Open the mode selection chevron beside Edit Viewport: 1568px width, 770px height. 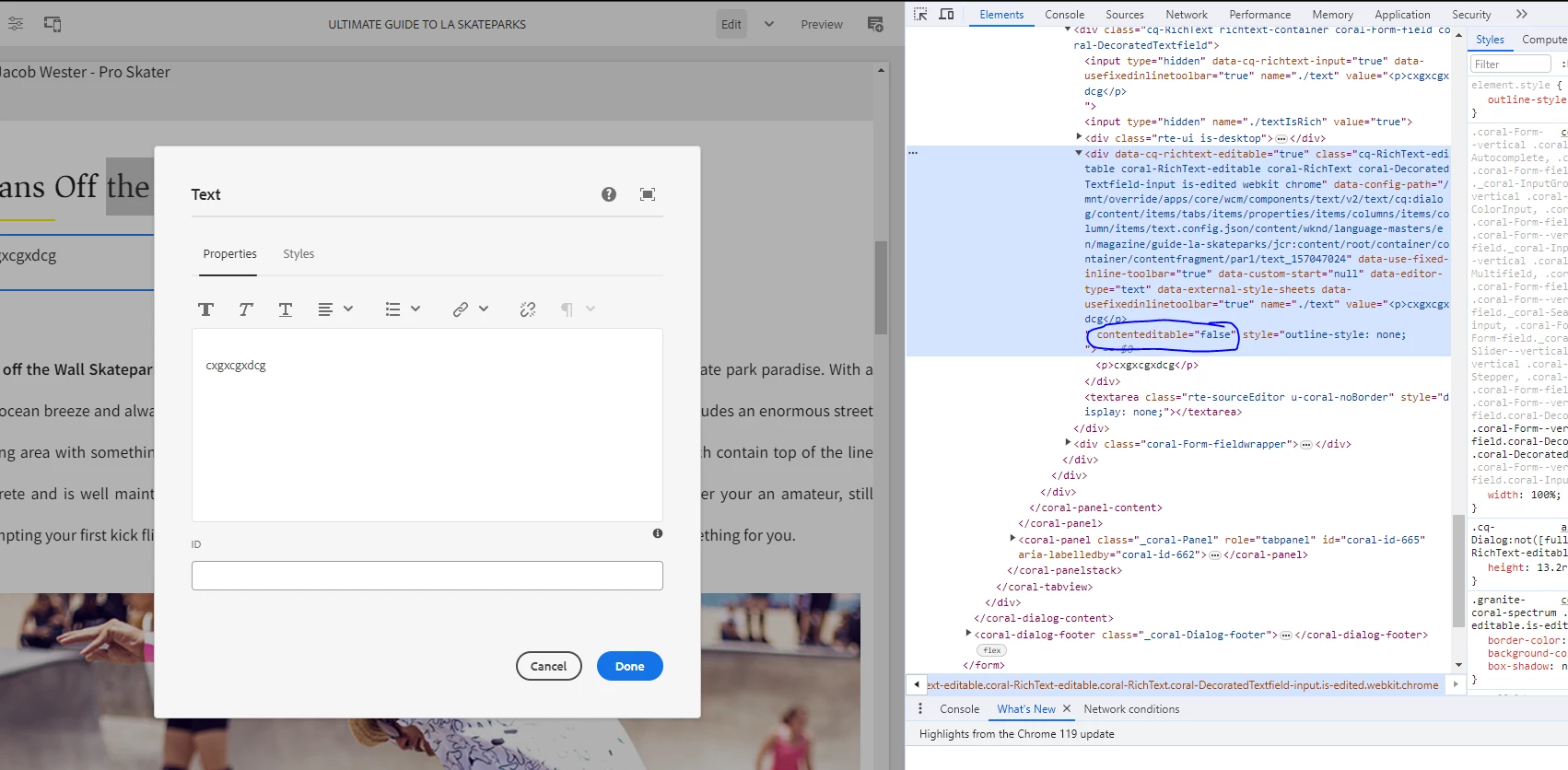click(x=769, y=24)
